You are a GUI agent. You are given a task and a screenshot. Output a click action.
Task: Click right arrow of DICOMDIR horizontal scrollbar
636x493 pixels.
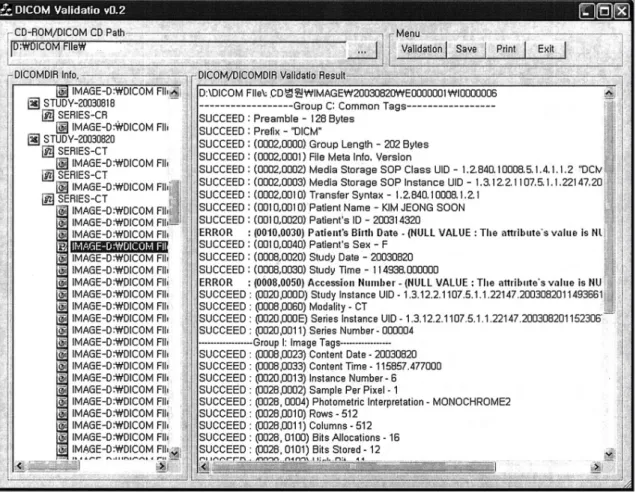point(162,466)
